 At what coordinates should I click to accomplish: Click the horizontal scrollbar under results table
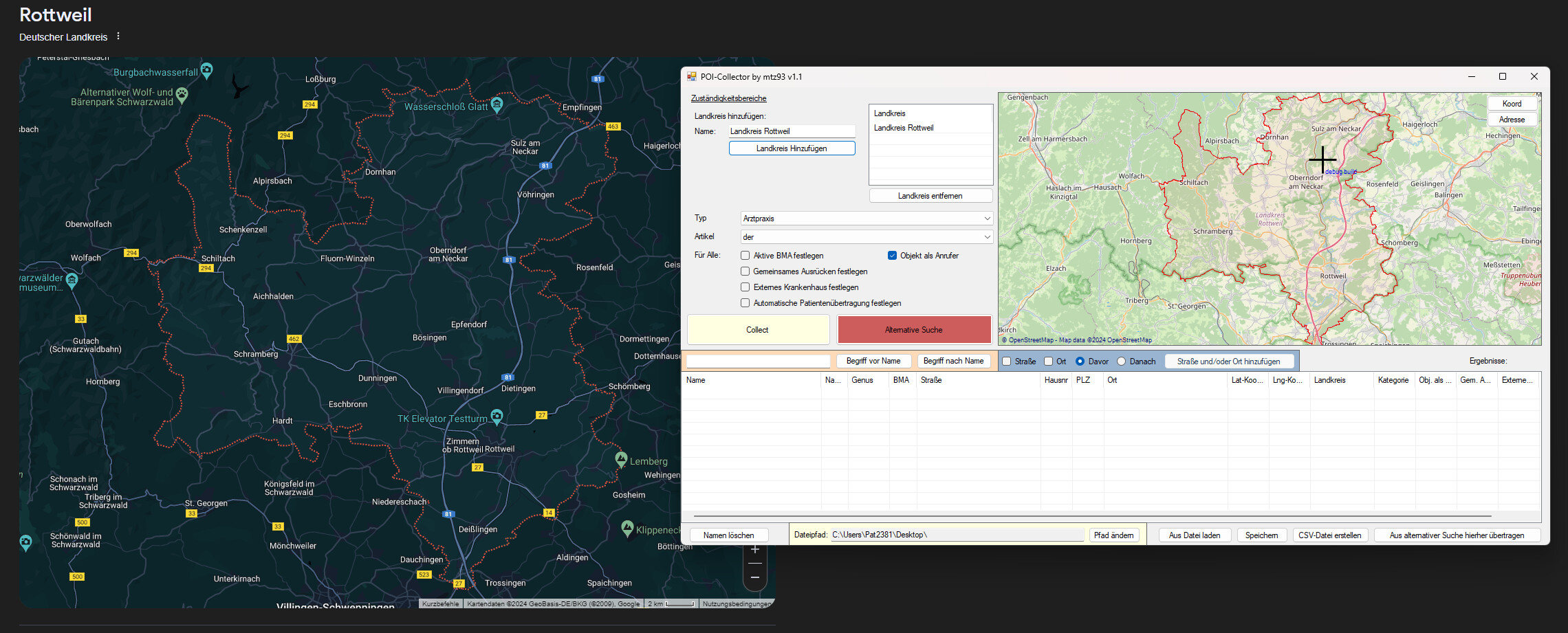[x=1093, y=515]
